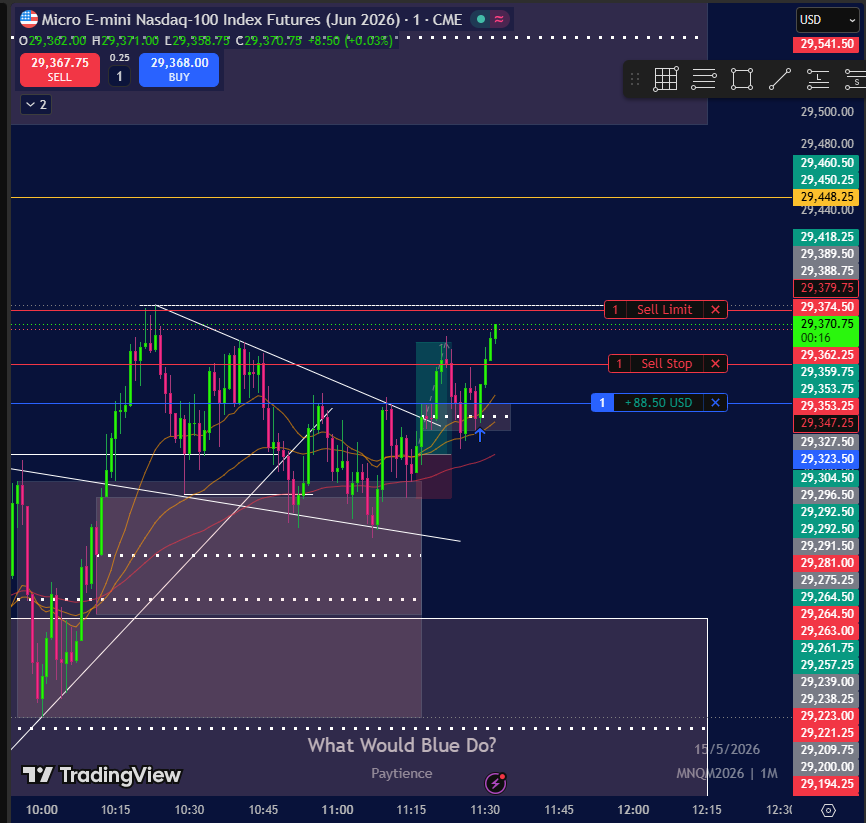The height and width of the screenshot is (823, 866).
Task: Click the red SELL 29,367.75 button
Action: pos(60,70)
